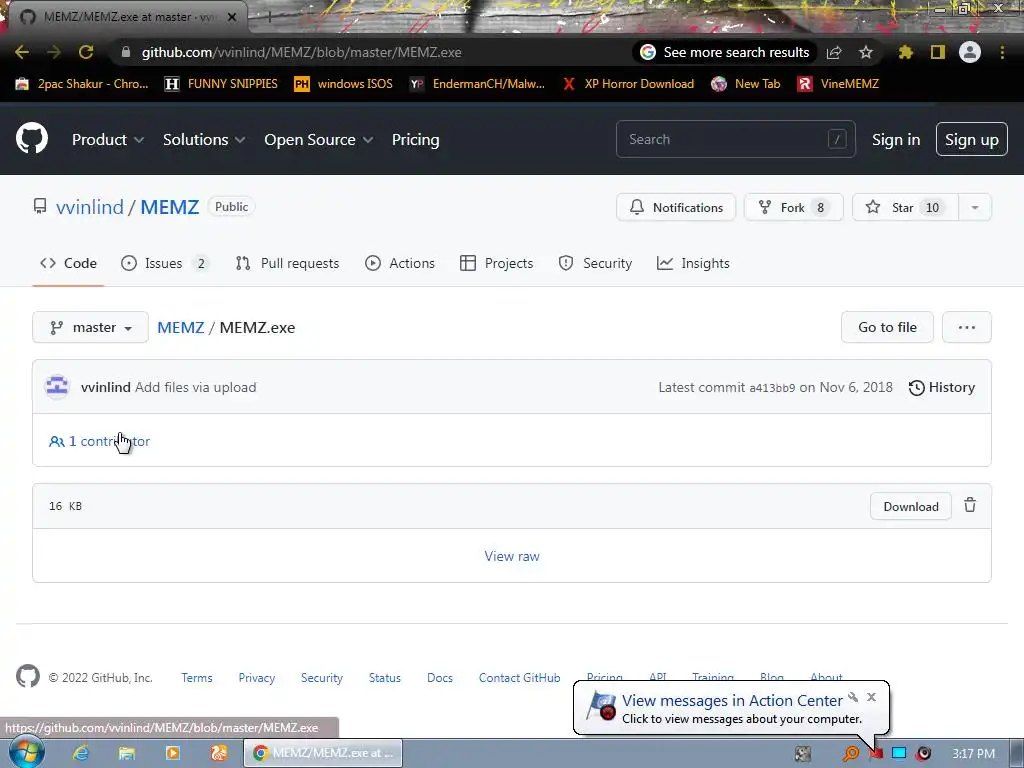Click the magnifier tray icon
Viewport: 1024px width, 768px height.
pos(851,754)
